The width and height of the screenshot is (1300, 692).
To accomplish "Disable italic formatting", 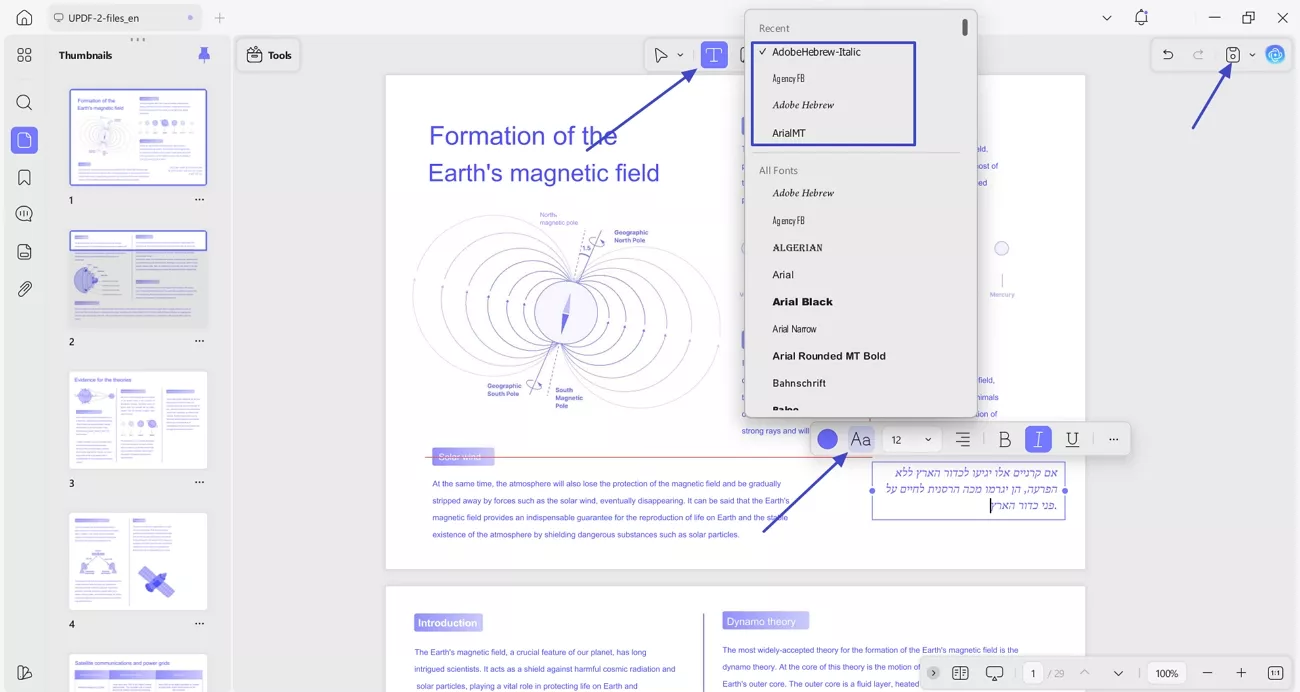I will (1038, 439).
